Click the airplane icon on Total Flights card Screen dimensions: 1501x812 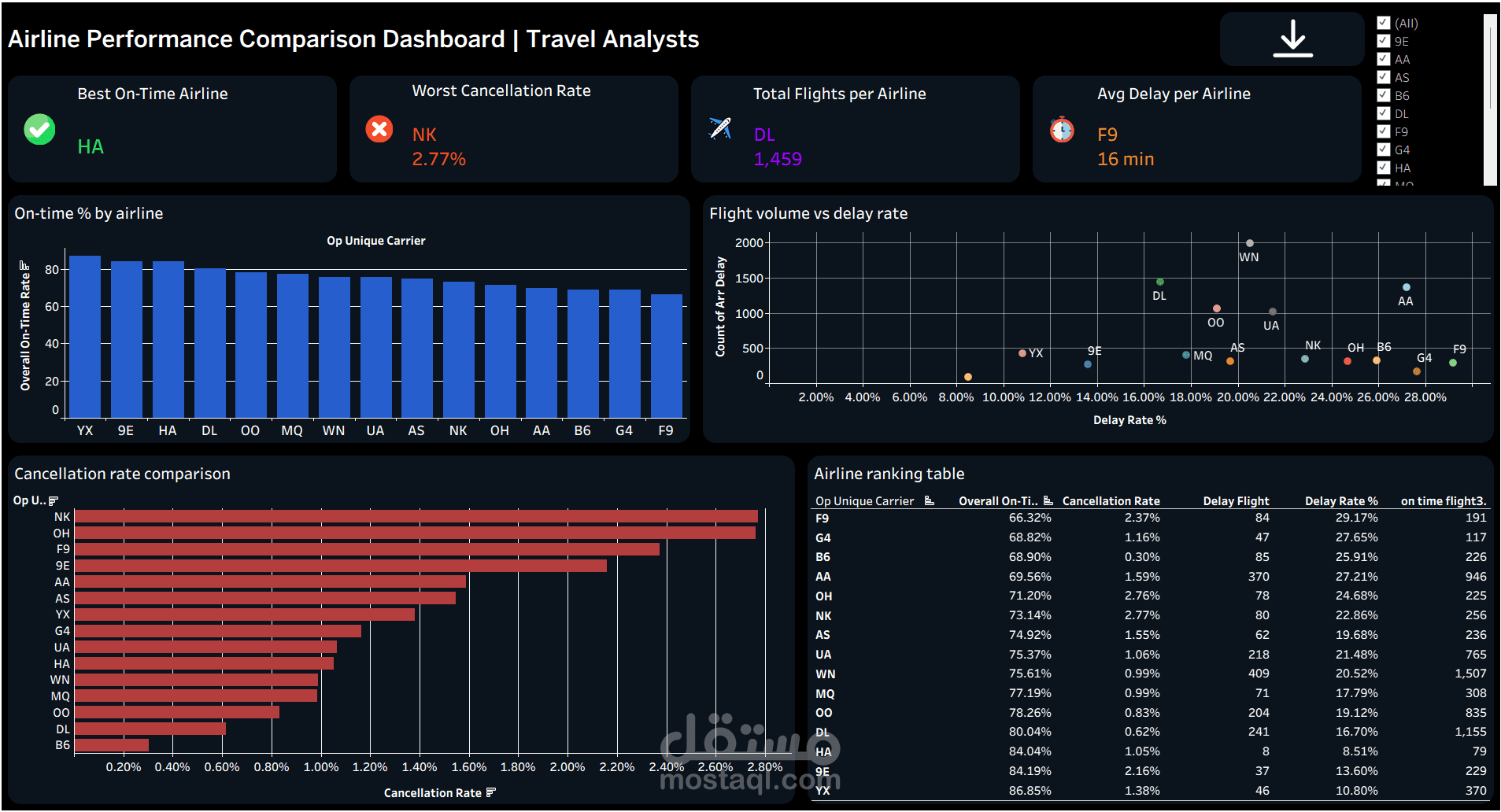click(720, 128)
